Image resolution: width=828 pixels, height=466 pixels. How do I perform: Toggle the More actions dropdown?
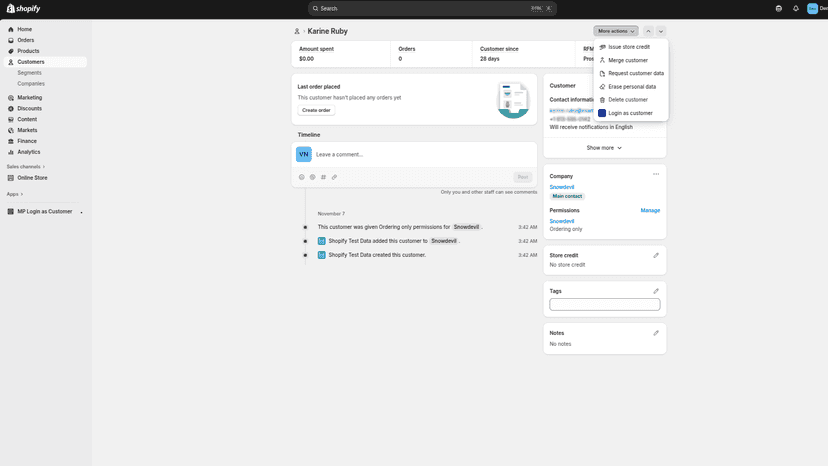tap(616, 31)
